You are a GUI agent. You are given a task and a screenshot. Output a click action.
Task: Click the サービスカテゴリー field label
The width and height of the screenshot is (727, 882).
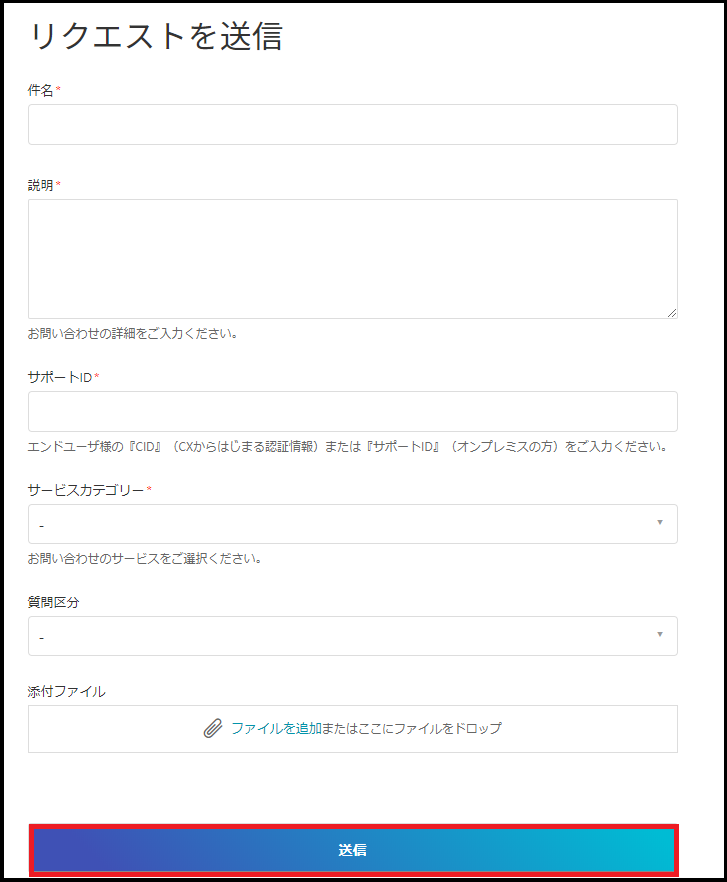click(85, 490)
